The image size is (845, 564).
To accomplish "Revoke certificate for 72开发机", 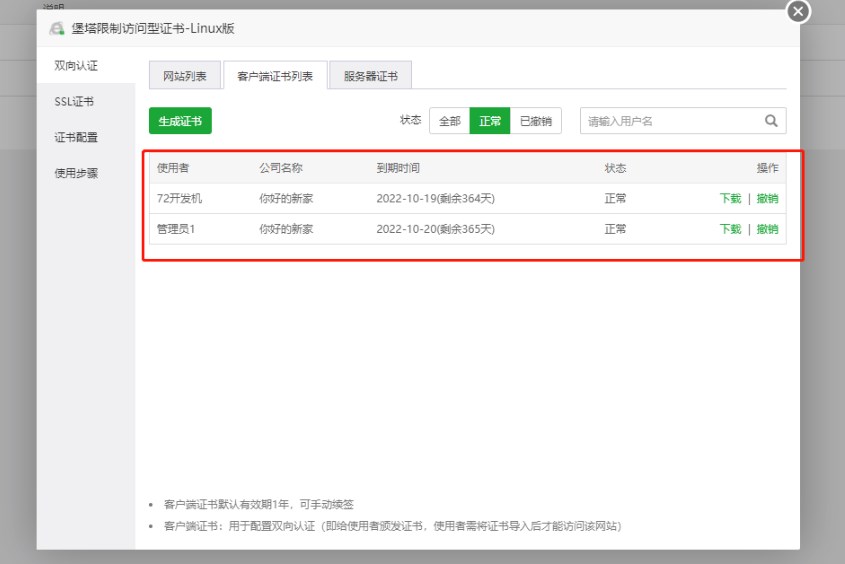I will [x=767, y=199].
